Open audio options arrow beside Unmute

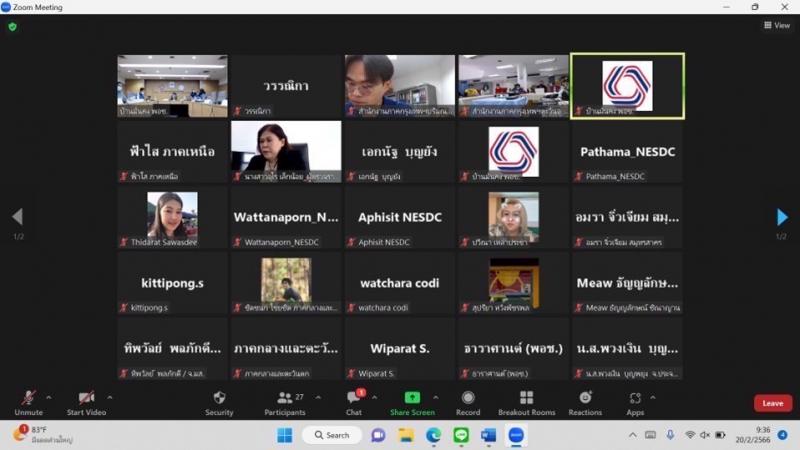coord(48,397)
